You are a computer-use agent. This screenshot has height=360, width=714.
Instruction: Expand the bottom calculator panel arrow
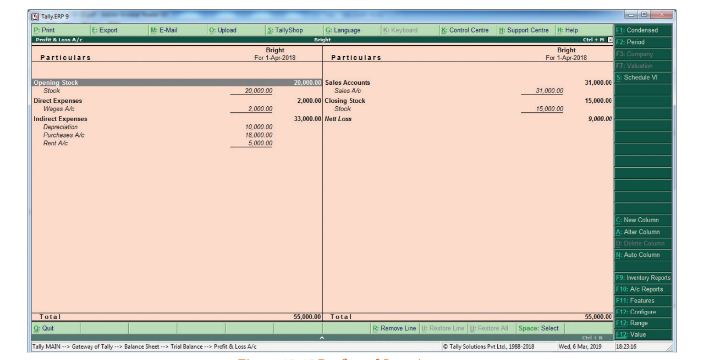click(x=322, y=338)
